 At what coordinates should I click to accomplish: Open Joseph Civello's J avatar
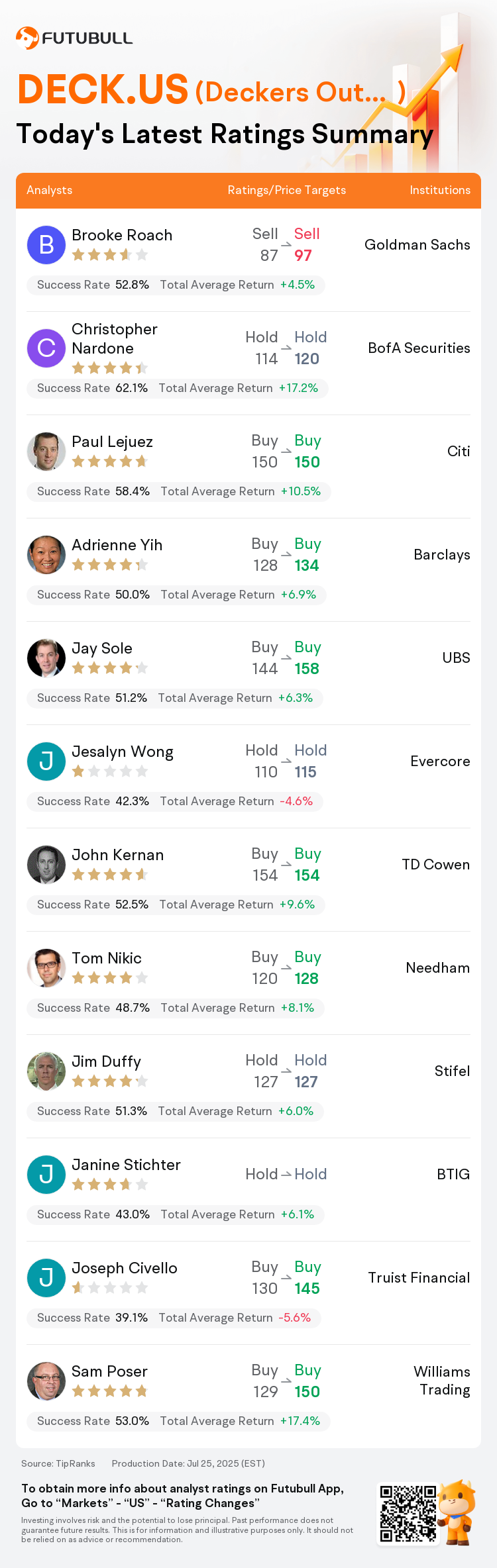46,1278
